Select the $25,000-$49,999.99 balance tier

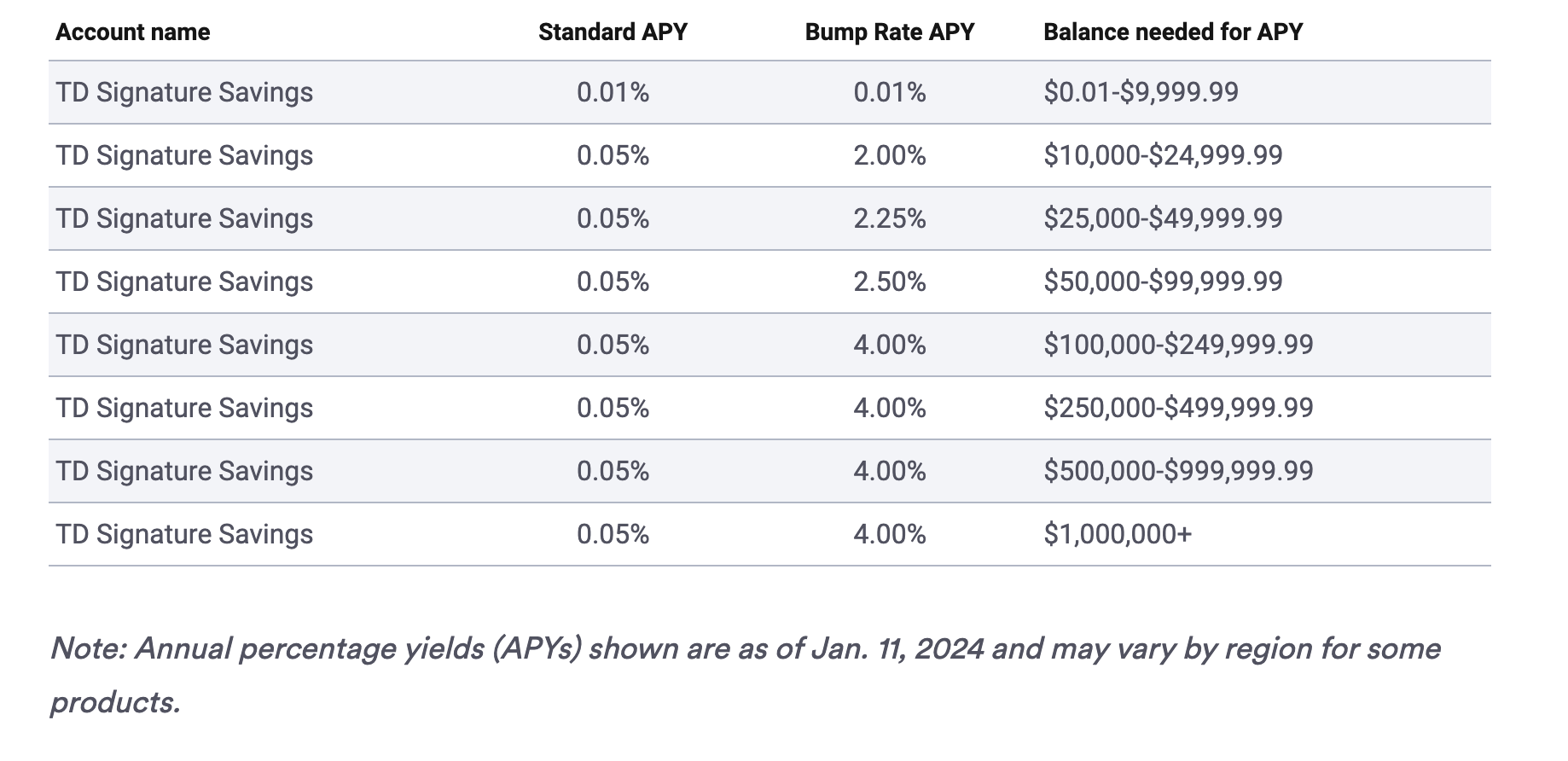click(x=1163, y=218)
